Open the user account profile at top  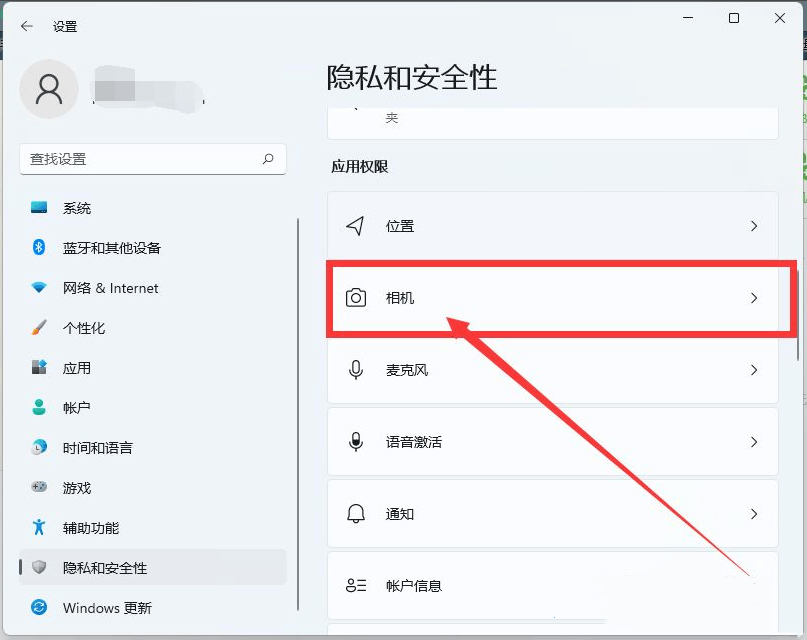[x=49, y=89]
